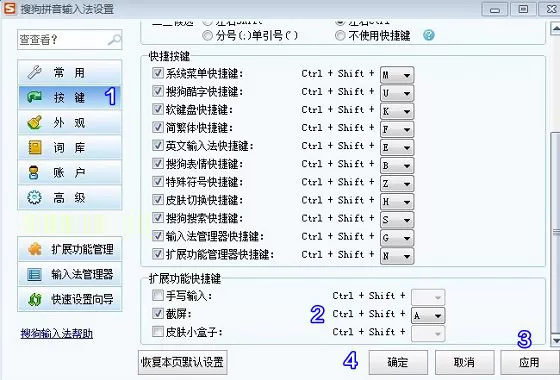The image size is (560, 380).
Task: Open the 简繁体快捷键 key dropdown (F)
Action: click(397, 129)
